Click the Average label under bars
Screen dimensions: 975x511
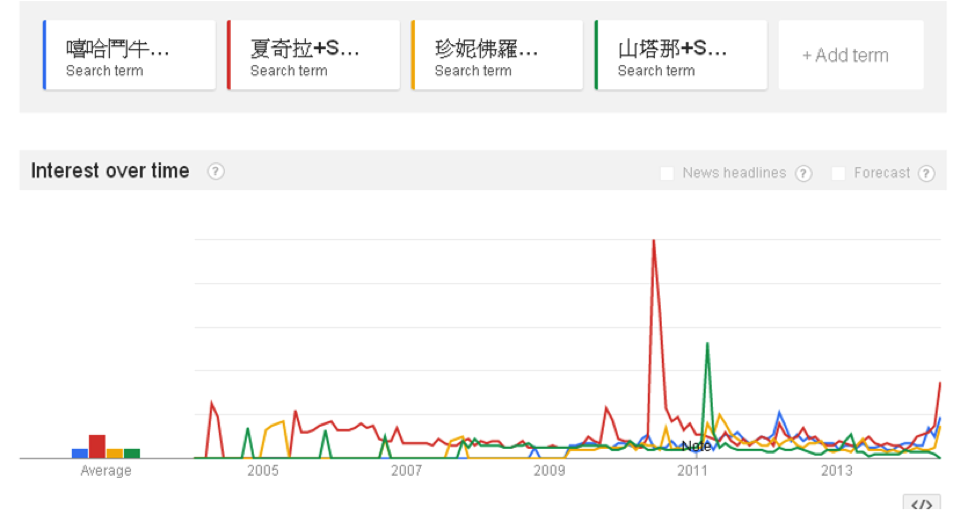pyautogui.click(x=106, y=471)
